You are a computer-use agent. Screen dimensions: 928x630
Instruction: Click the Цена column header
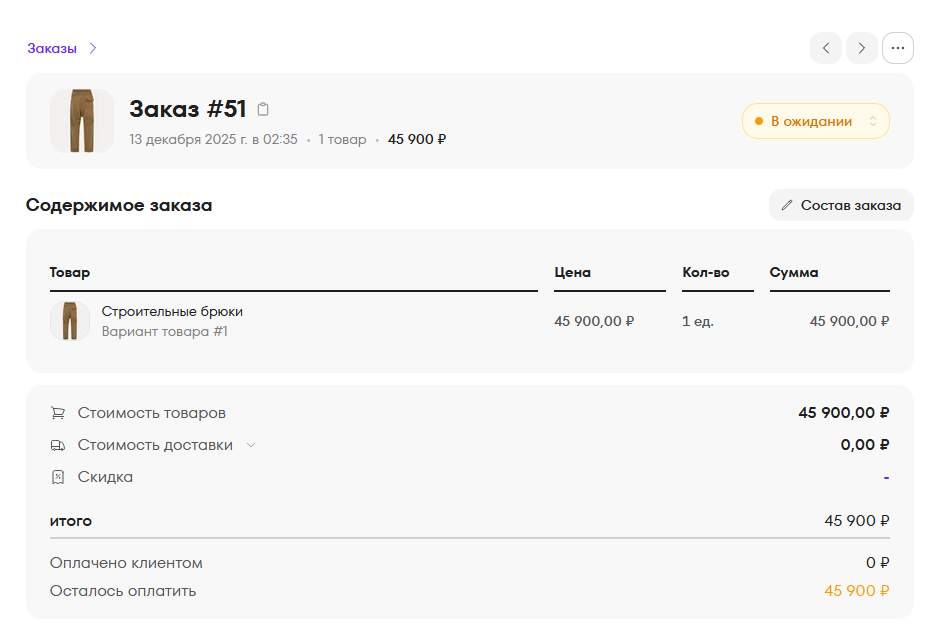pos(573,272)
